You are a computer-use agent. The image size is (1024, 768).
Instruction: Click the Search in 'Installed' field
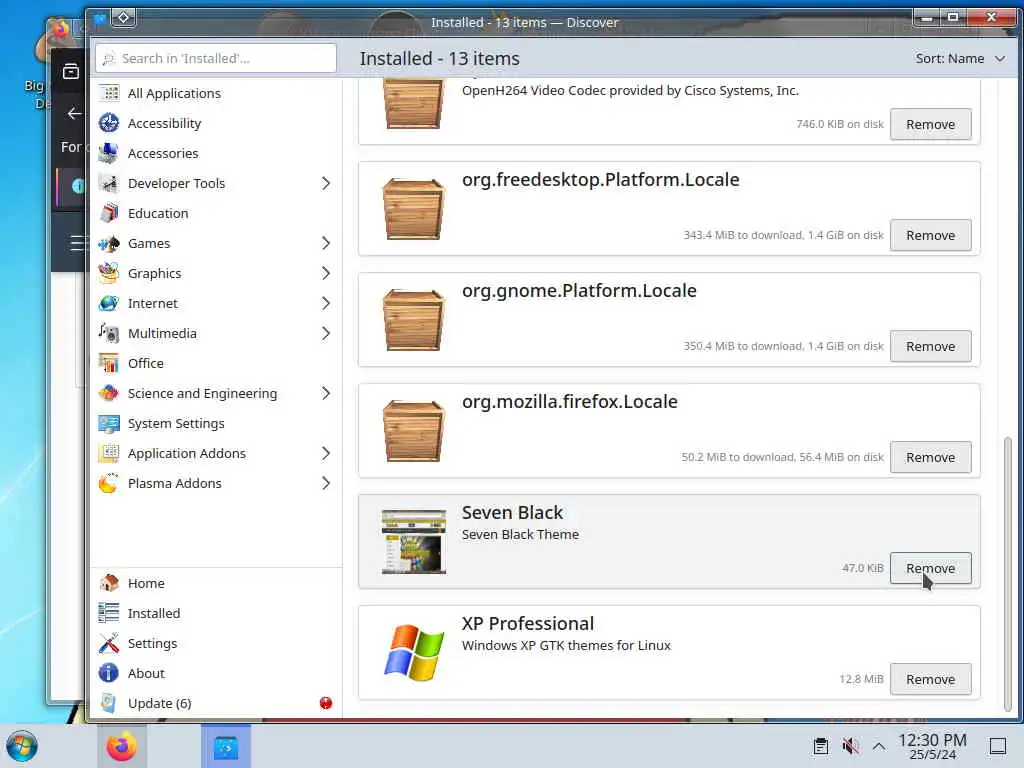tap(216, 58)
